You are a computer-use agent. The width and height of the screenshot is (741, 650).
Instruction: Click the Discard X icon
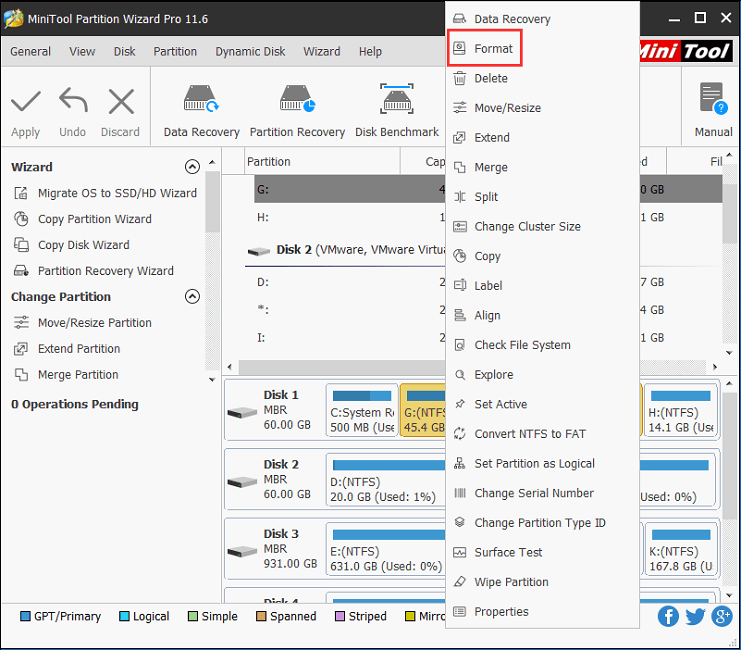tap(120, 102)
